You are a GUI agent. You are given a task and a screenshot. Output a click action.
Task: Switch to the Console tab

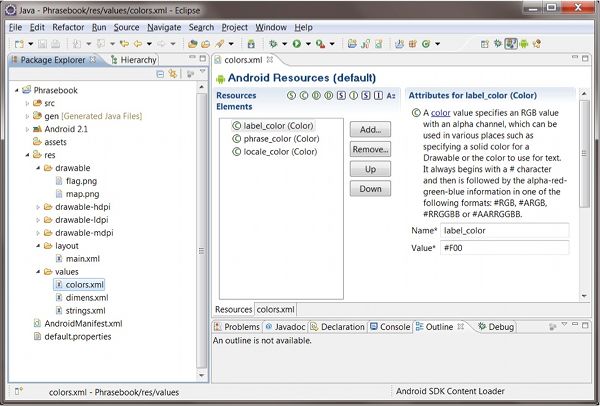pos(390,327)
